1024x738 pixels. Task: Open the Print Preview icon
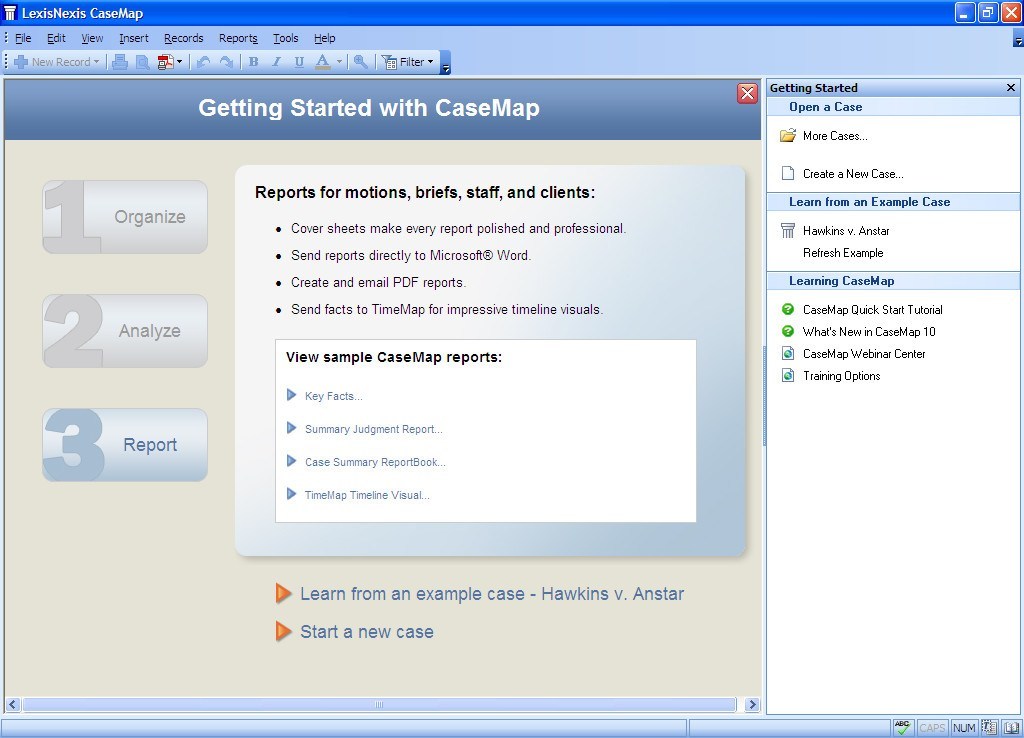point(142,61)
